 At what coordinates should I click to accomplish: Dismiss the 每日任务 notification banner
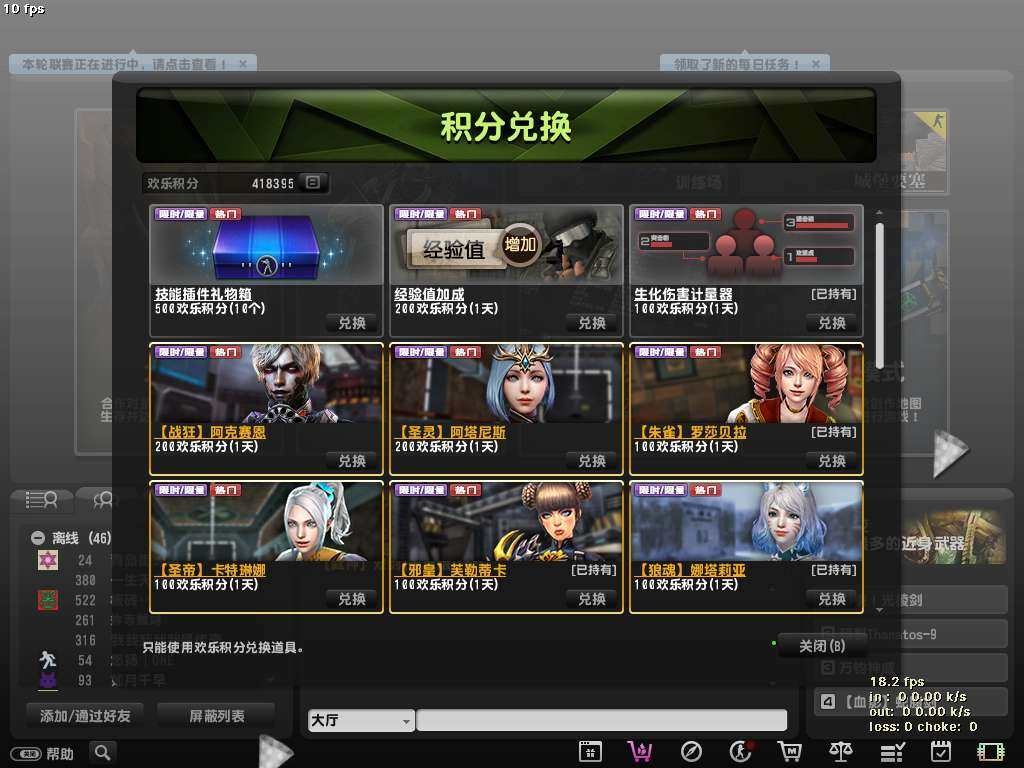[x=816, y=64]
